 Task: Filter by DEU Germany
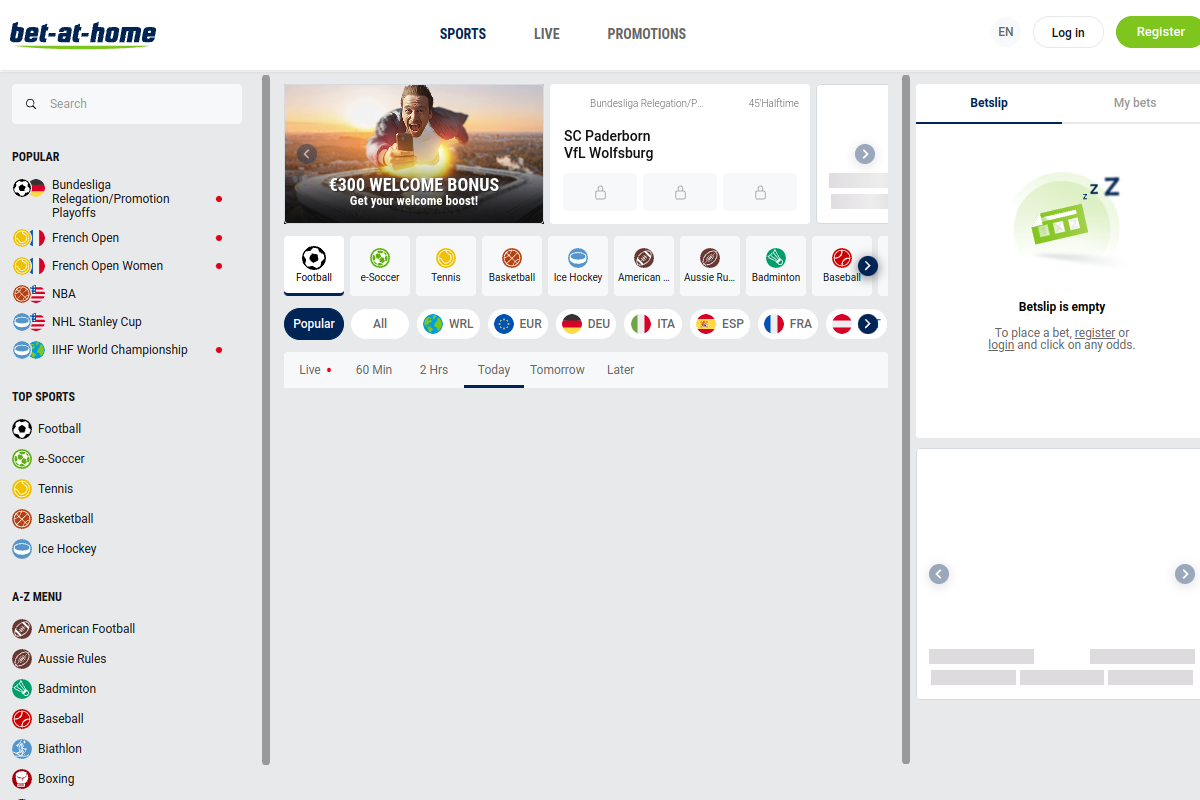(x=586, y=324)
